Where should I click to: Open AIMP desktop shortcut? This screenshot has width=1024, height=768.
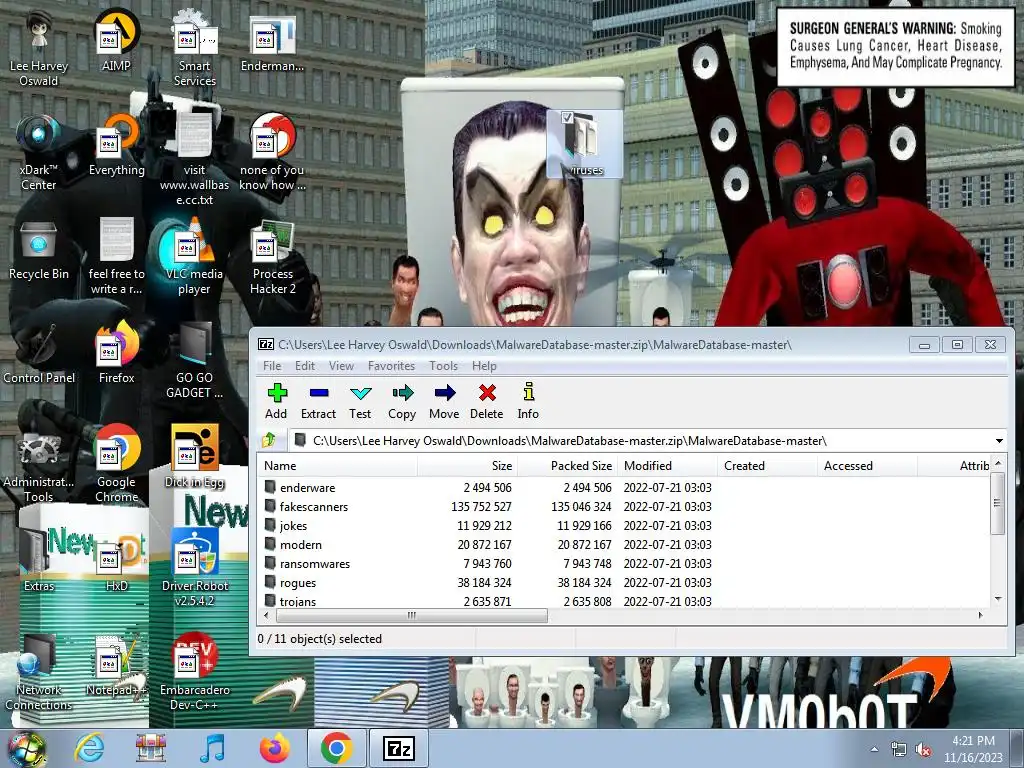(116, 40)
